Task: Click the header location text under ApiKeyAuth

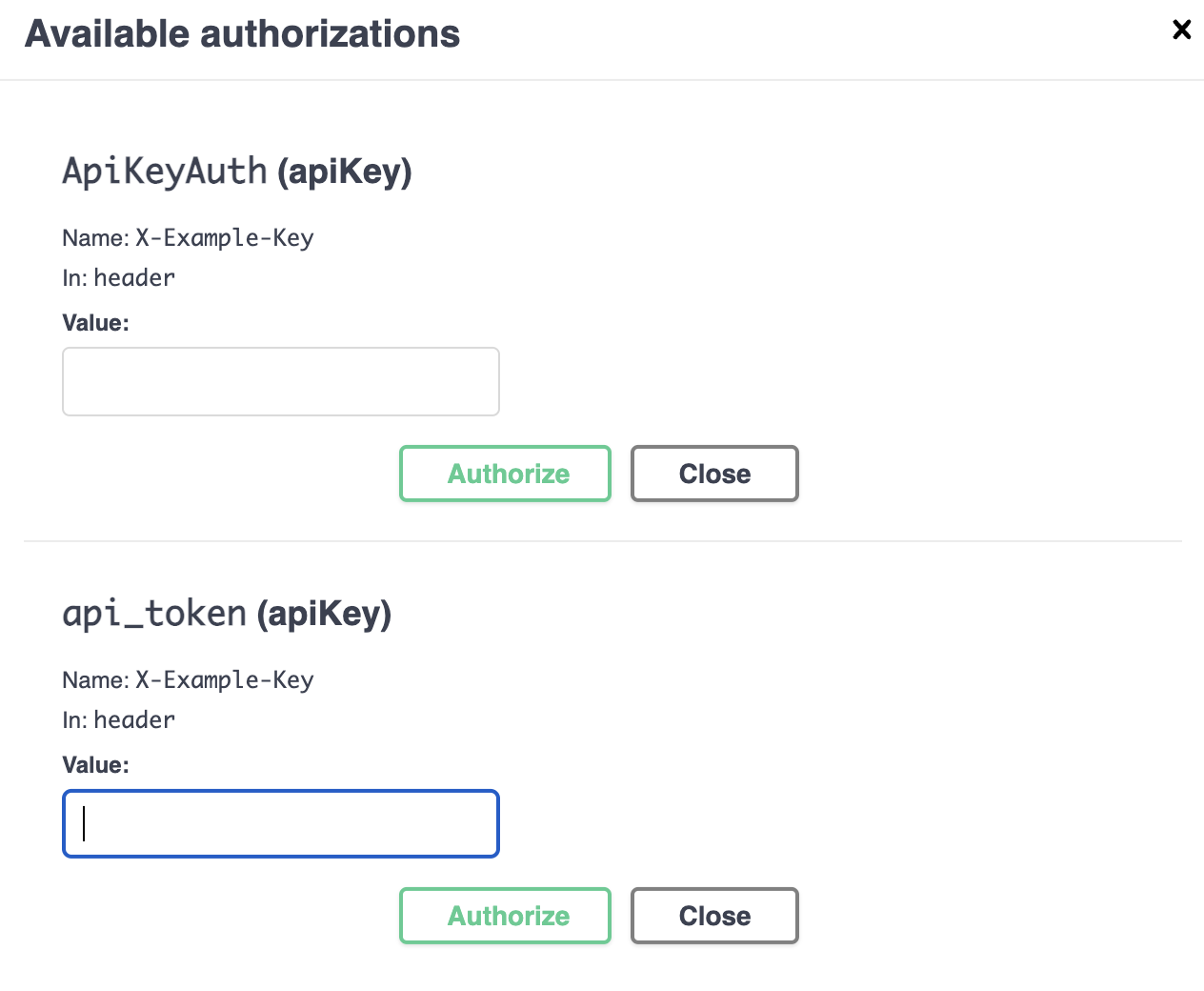Action: point(134,278)
